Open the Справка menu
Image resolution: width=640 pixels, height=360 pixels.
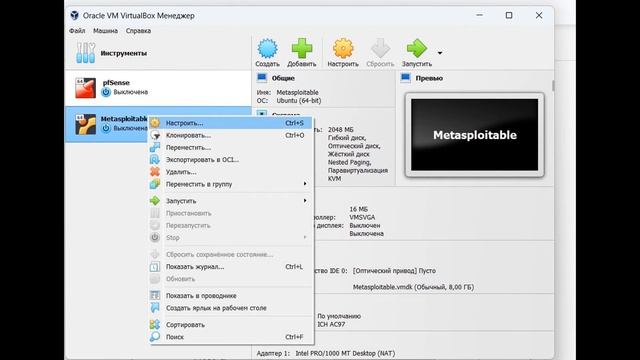138,31
